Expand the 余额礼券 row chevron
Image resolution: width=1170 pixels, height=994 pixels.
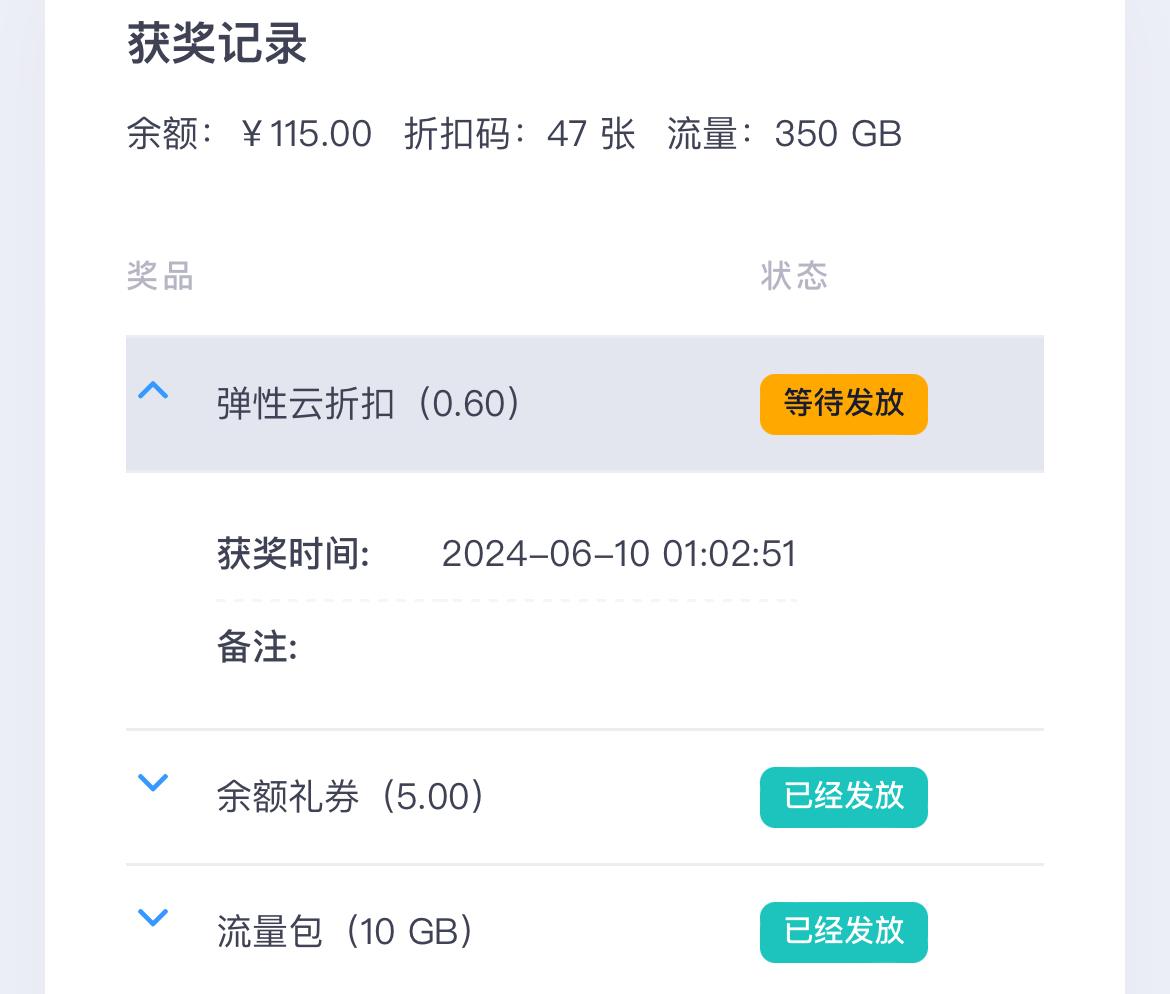click(x=153, y=783)
